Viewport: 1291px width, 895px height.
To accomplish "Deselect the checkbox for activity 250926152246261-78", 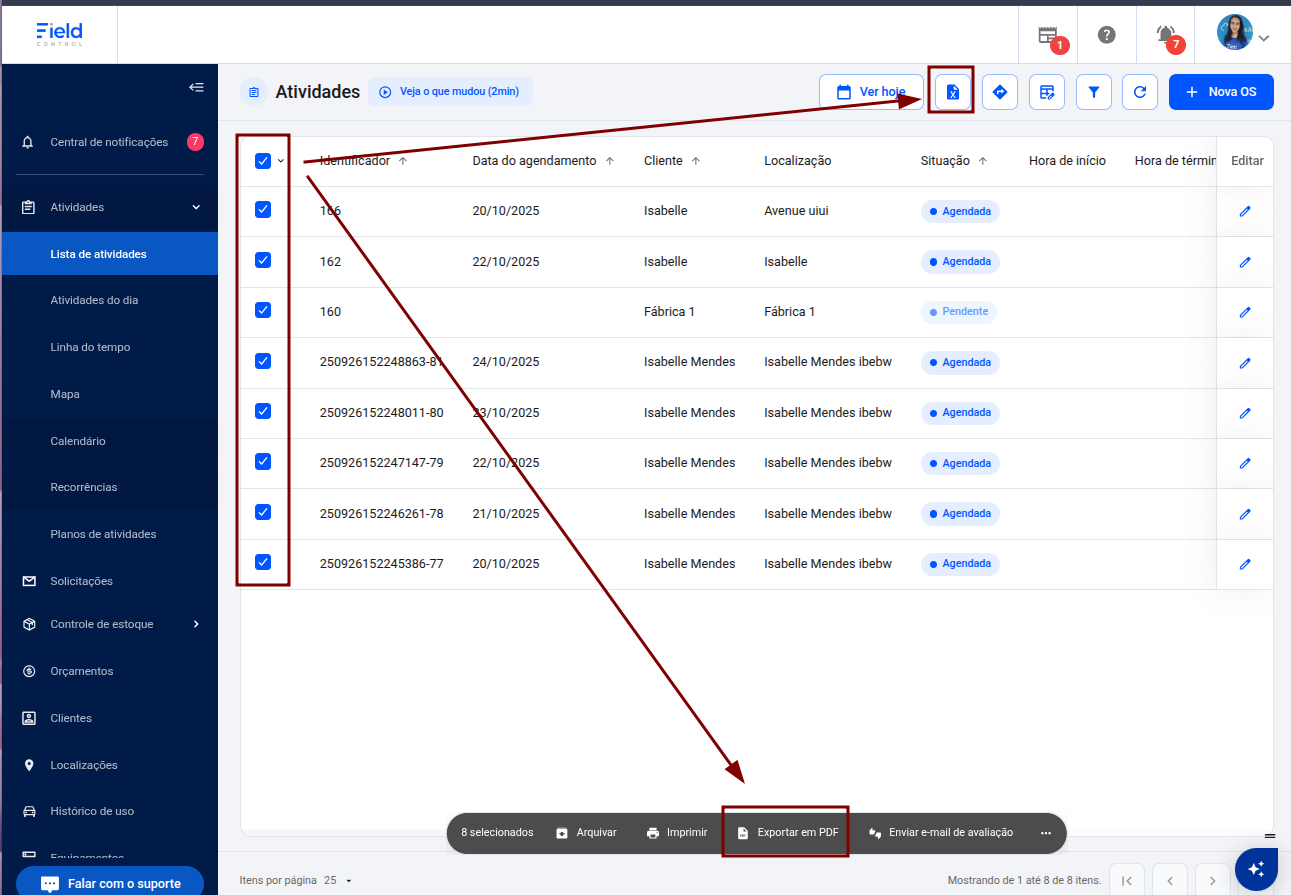I will pos(263,512).
